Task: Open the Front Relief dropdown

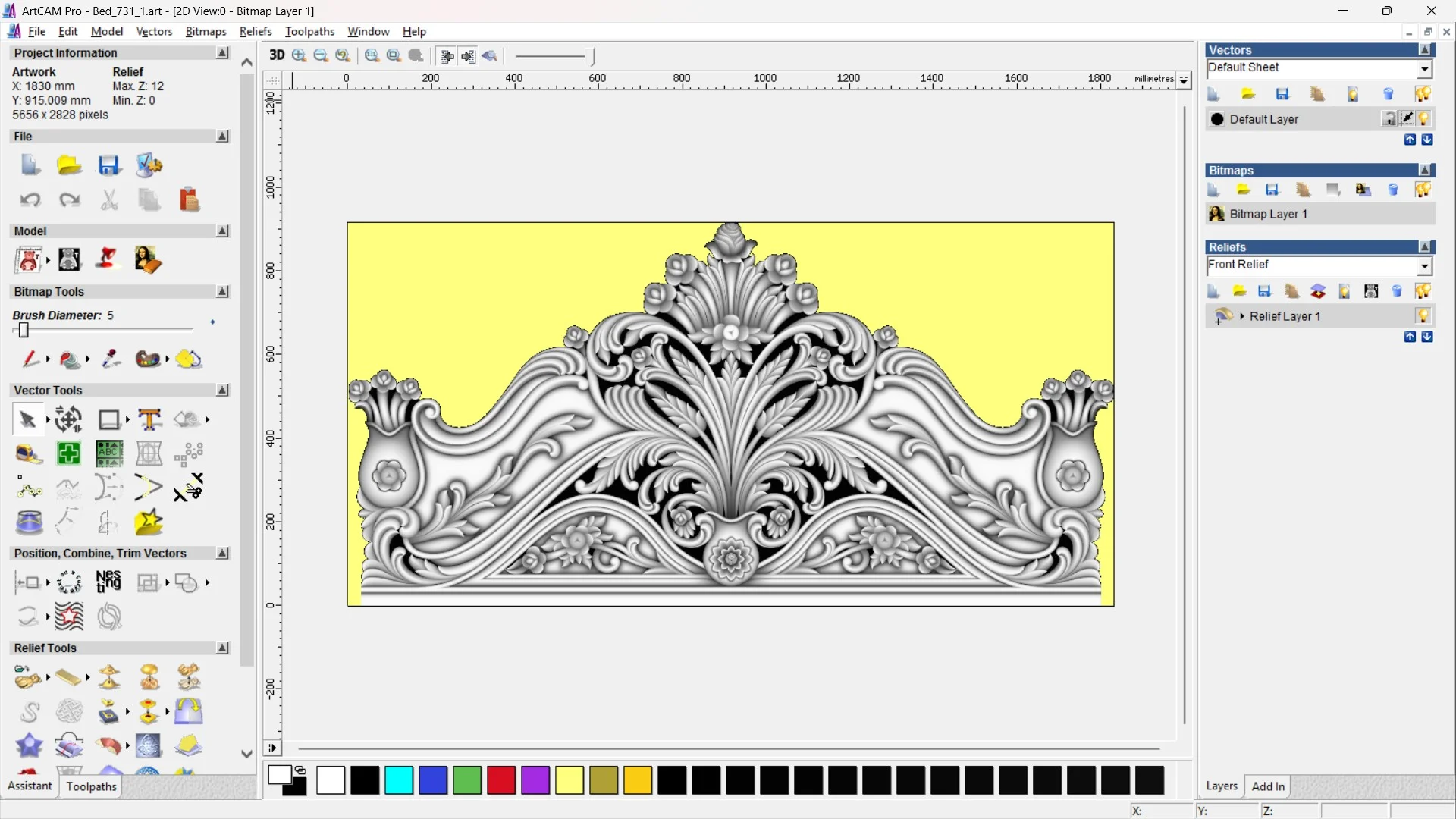Action: pyautogui.click(x=1424, y=265)
